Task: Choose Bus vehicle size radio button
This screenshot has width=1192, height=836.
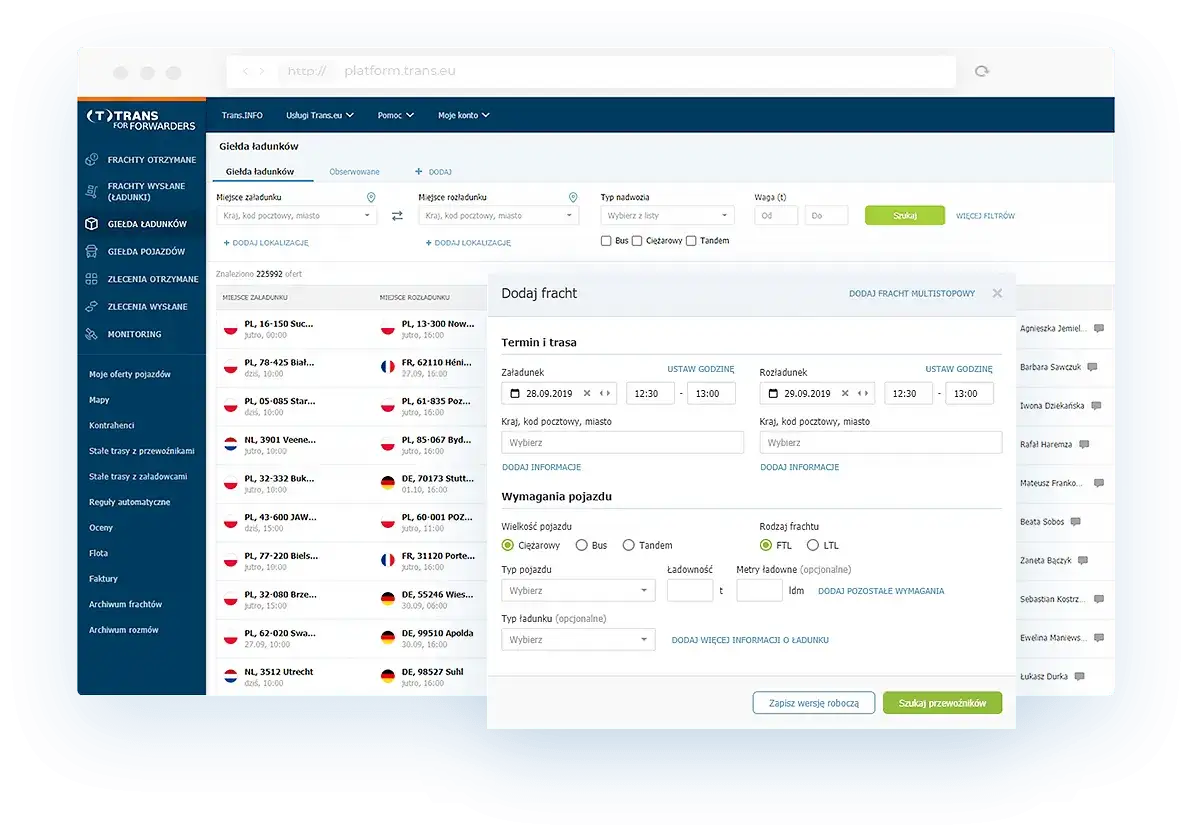Action: (x=582, y=546)
